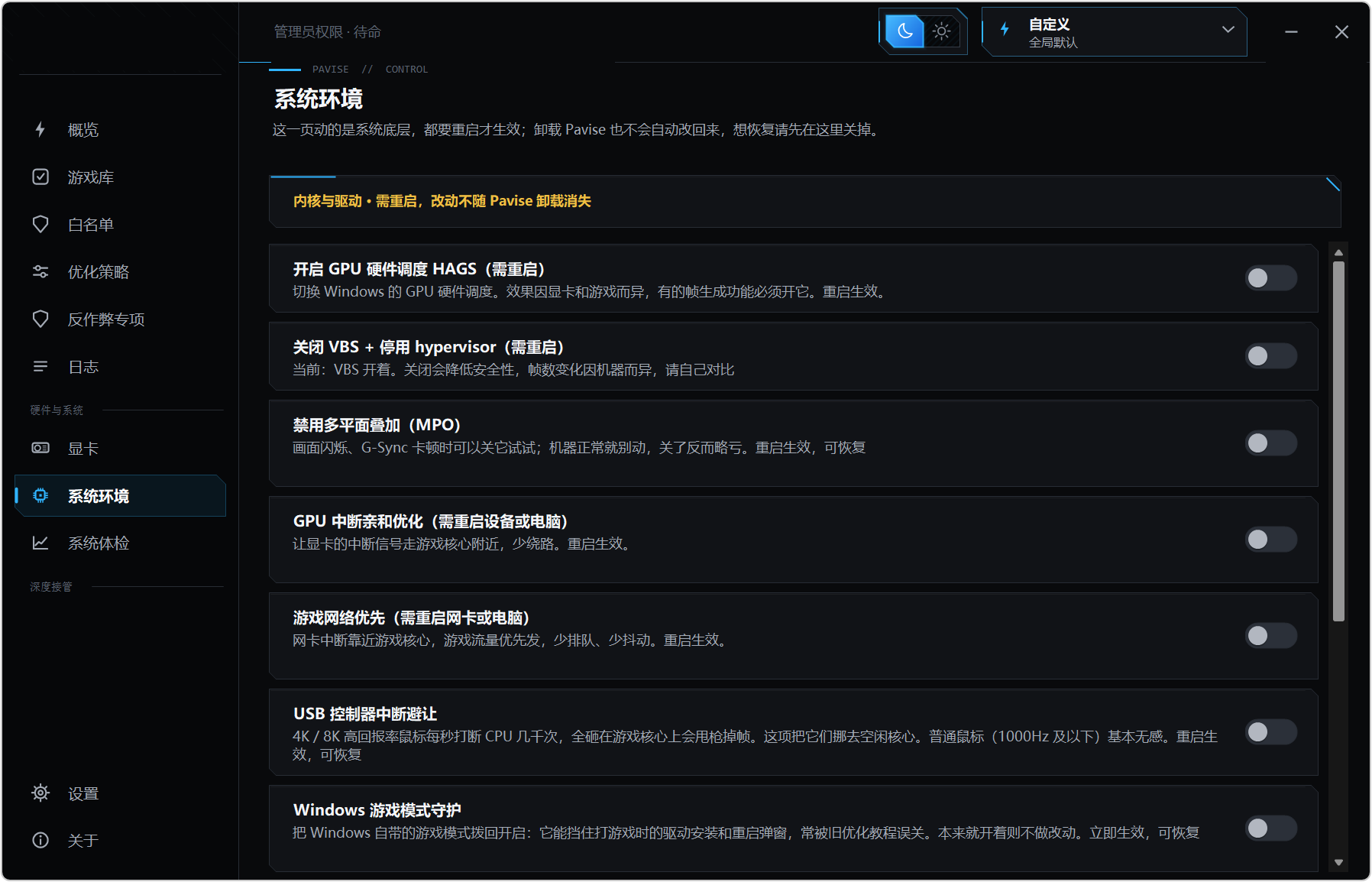Switch to dark theme with moon icon
Screen dimensions: 1372x882
coord(905,31)
